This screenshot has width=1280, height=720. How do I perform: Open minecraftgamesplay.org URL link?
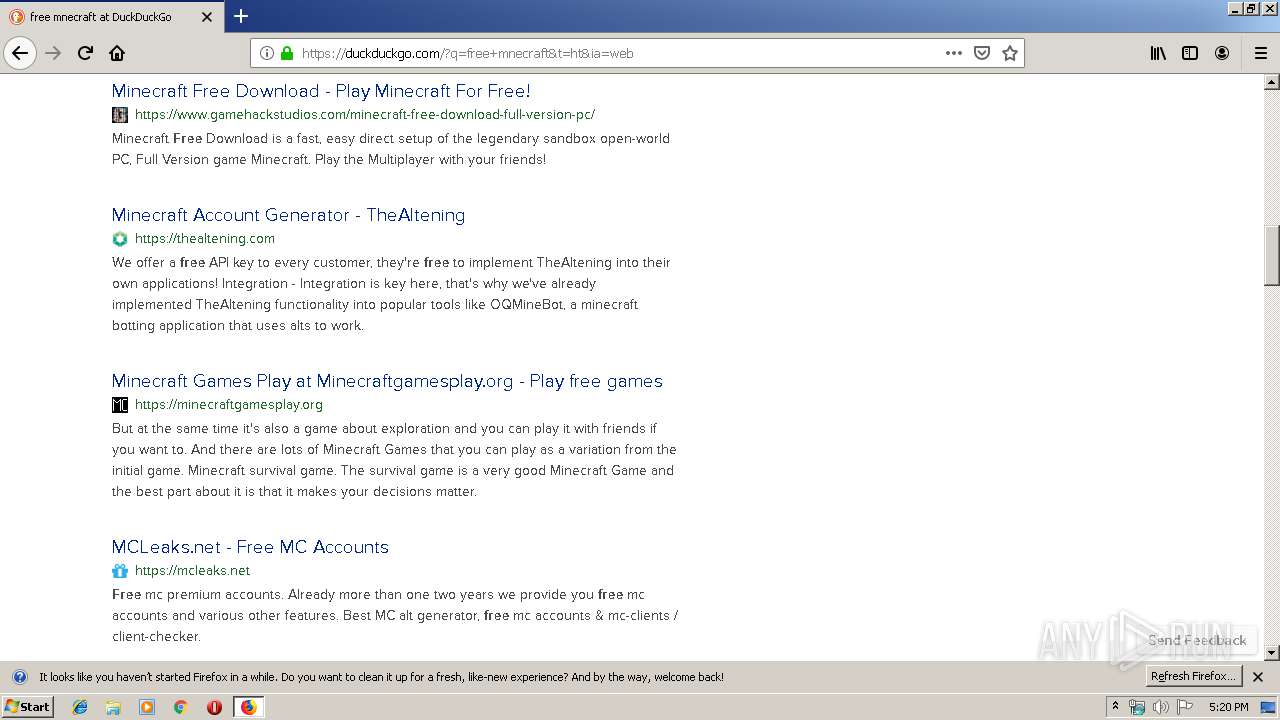click(x=229, y=405)
